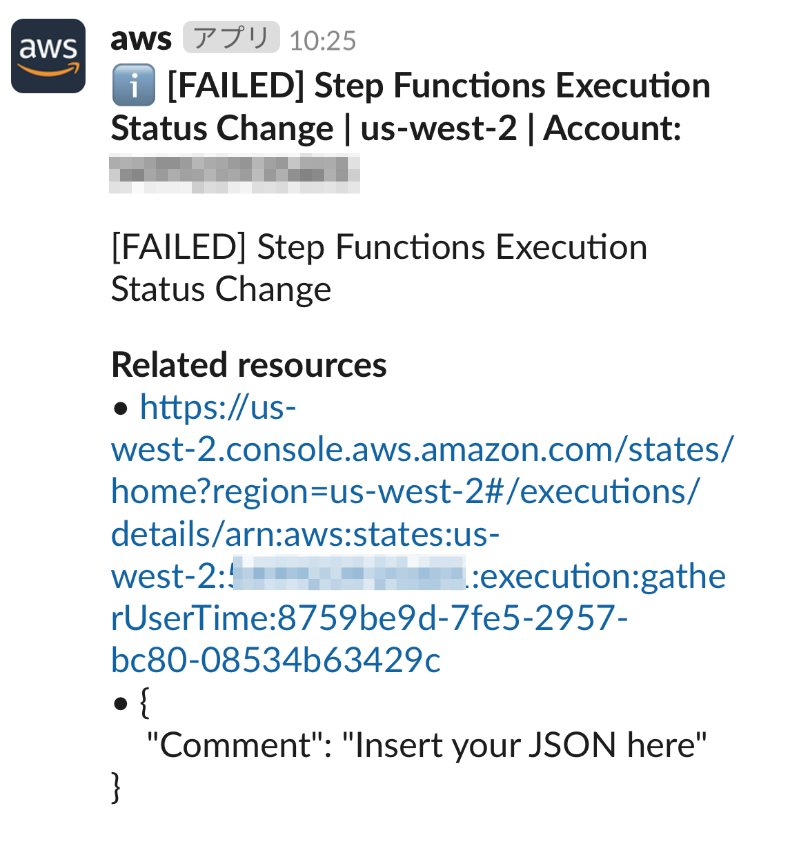Screen dimensions: 804x846
Task: Click the bc80-08534b63429c link ending
Action: point(276,660)
